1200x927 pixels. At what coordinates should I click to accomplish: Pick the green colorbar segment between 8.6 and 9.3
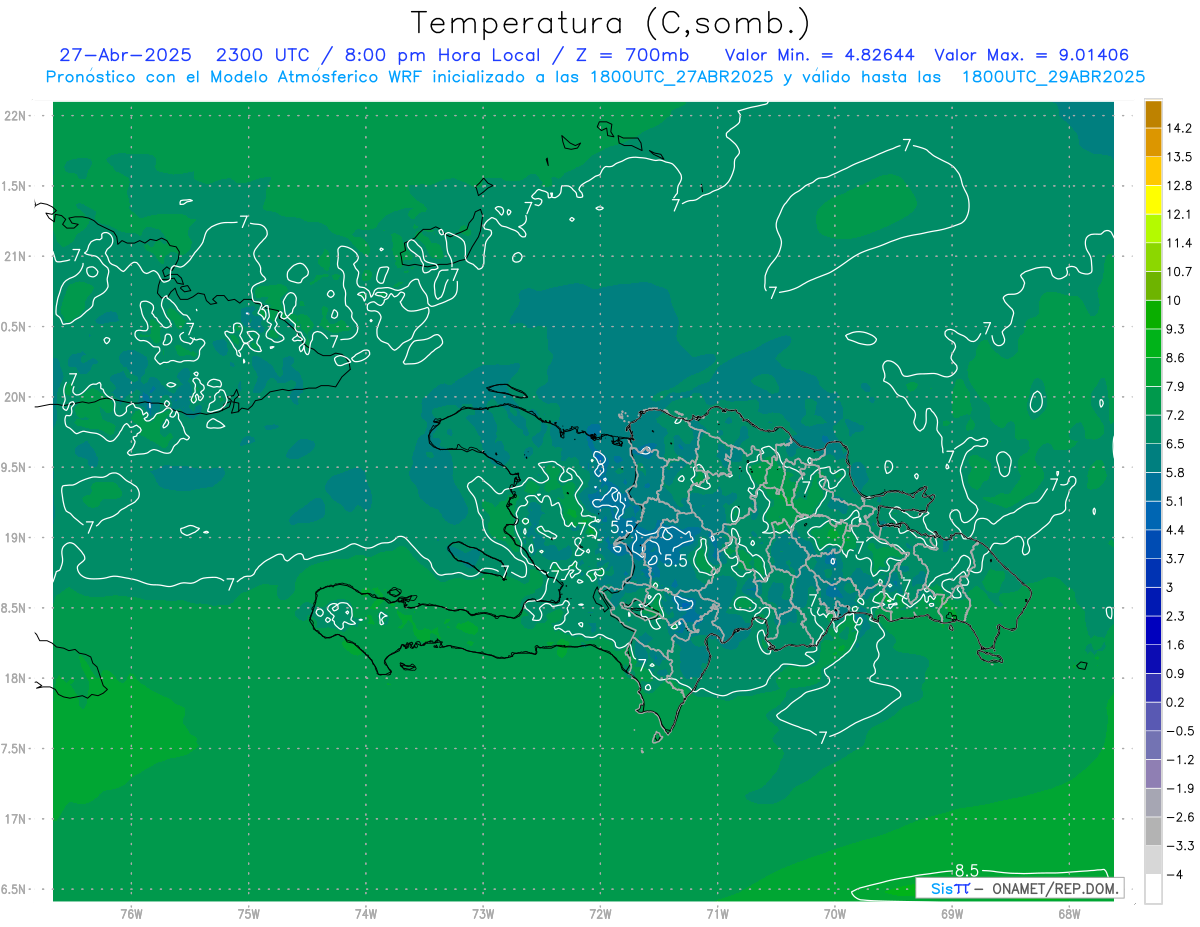point(1153,344)
